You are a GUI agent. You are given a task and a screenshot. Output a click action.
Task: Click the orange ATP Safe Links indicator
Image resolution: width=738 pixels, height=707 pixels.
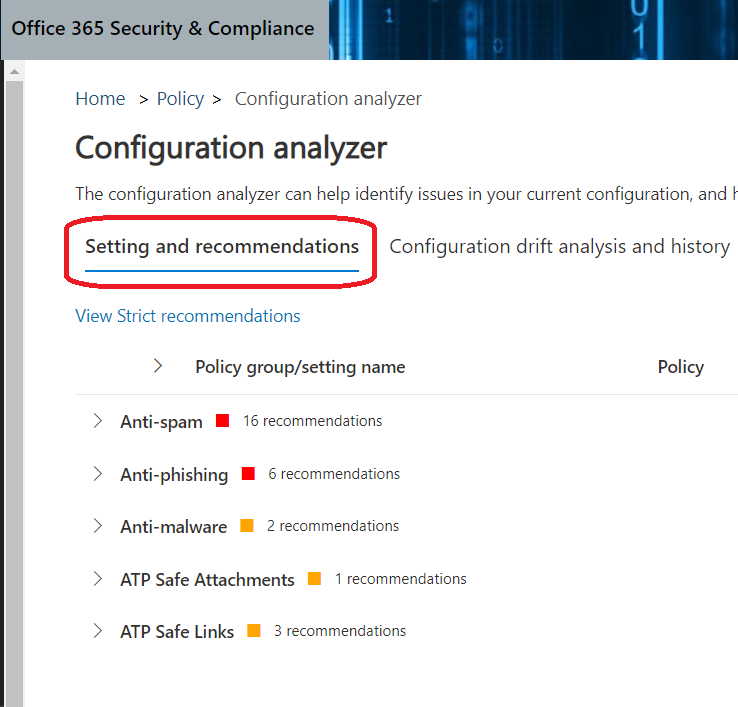coord(254,631)
